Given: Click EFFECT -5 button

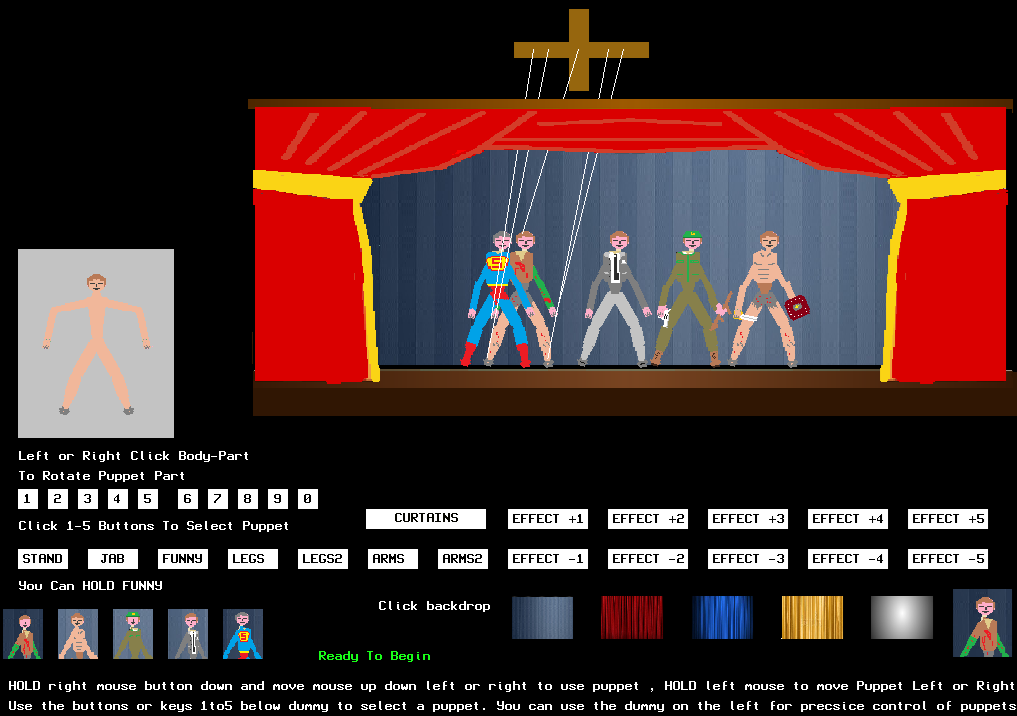Looking at the screenshot, I should click(x=948, y=559).
